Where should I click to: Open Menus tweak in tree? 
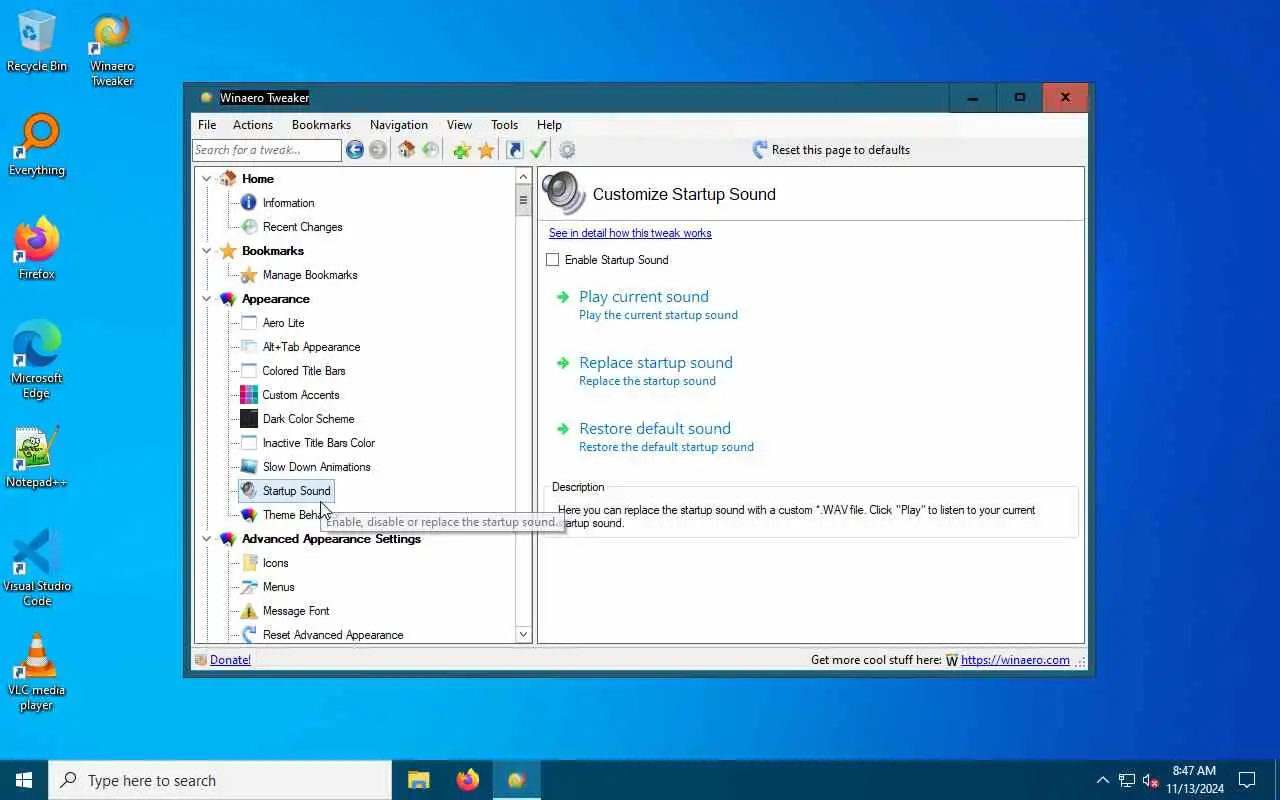click(x=278, y=587)
